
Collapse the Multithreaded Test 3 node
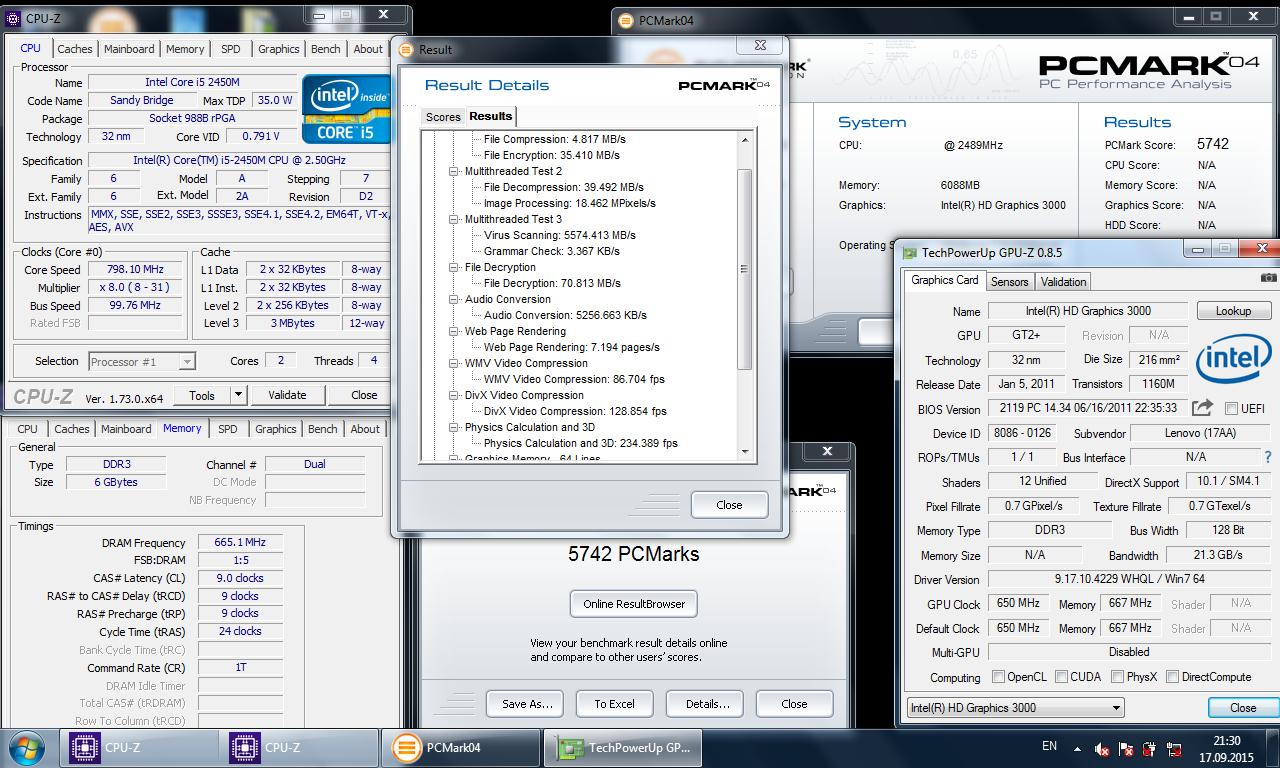(454, 219)
